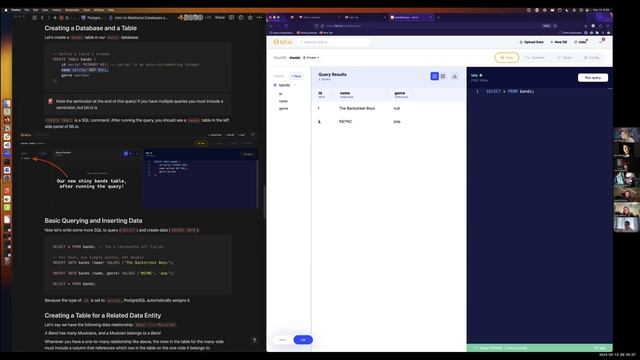This screenshot has width=640, height=360.
Task: Click the New DB button
Action: (559, 42)
